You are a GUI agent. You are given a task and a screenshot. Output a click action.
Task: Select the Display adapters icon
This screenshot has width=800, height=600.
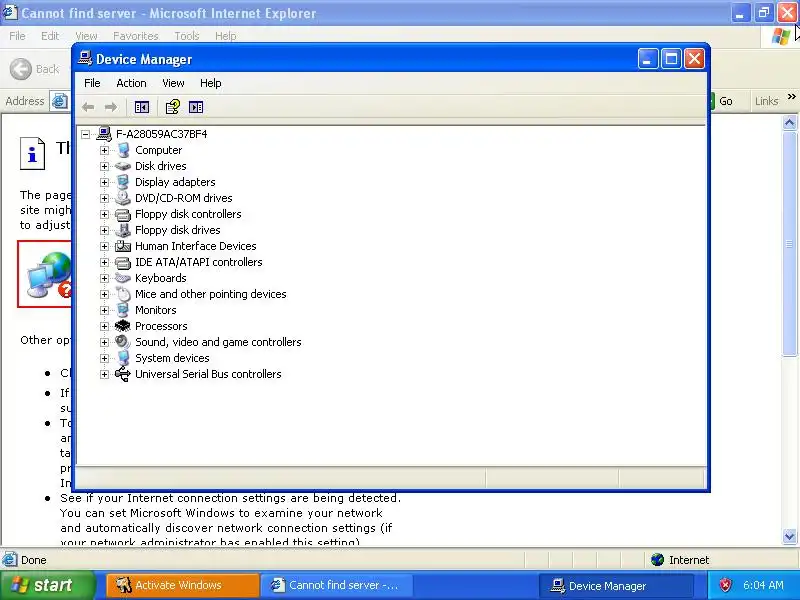coord(123,182)
